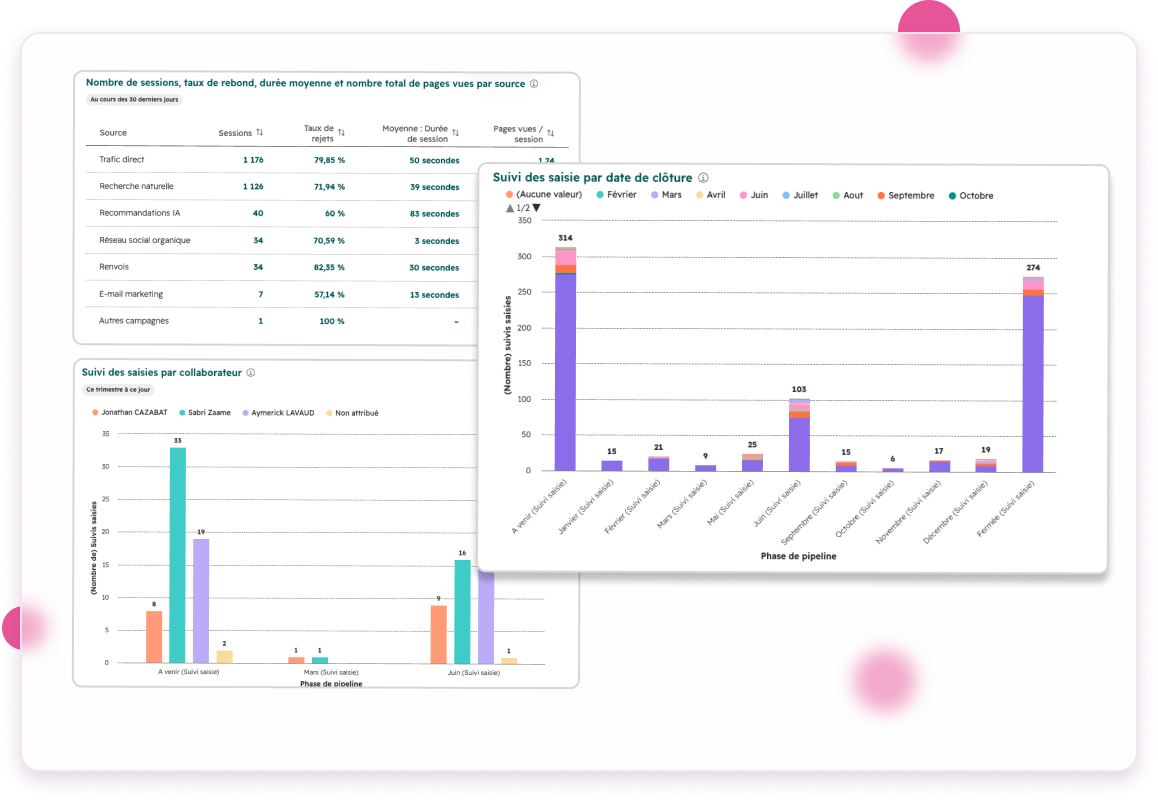This screenshot has height=800, width=1158.
Task: Click sessions value 1 176
Action: pyautogui.click(x=253, y=160)
